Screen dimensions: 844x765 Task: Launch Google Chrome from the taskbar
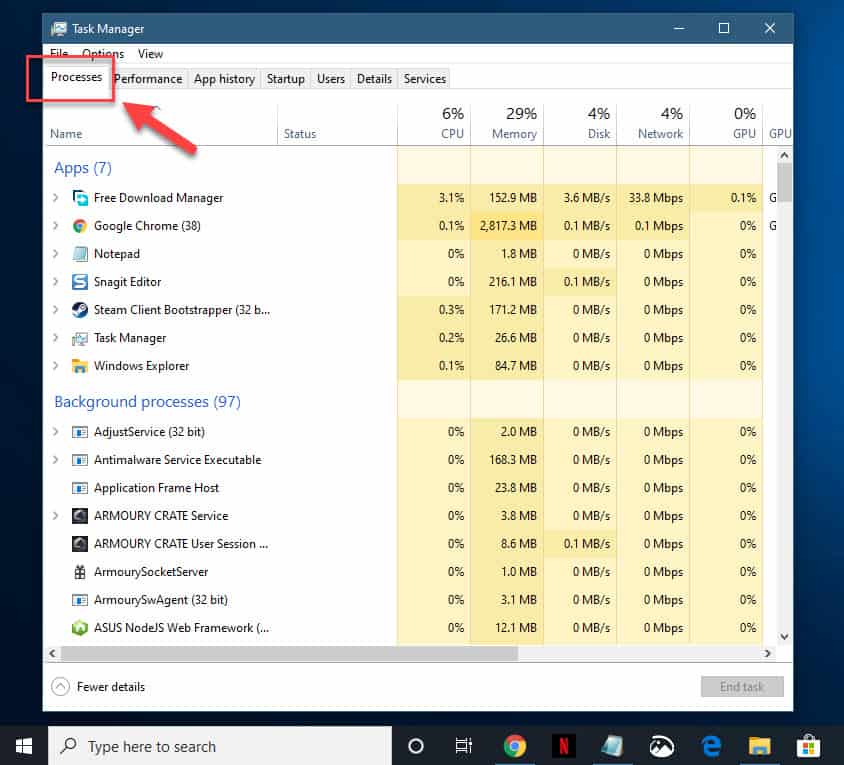click(515, 746)
